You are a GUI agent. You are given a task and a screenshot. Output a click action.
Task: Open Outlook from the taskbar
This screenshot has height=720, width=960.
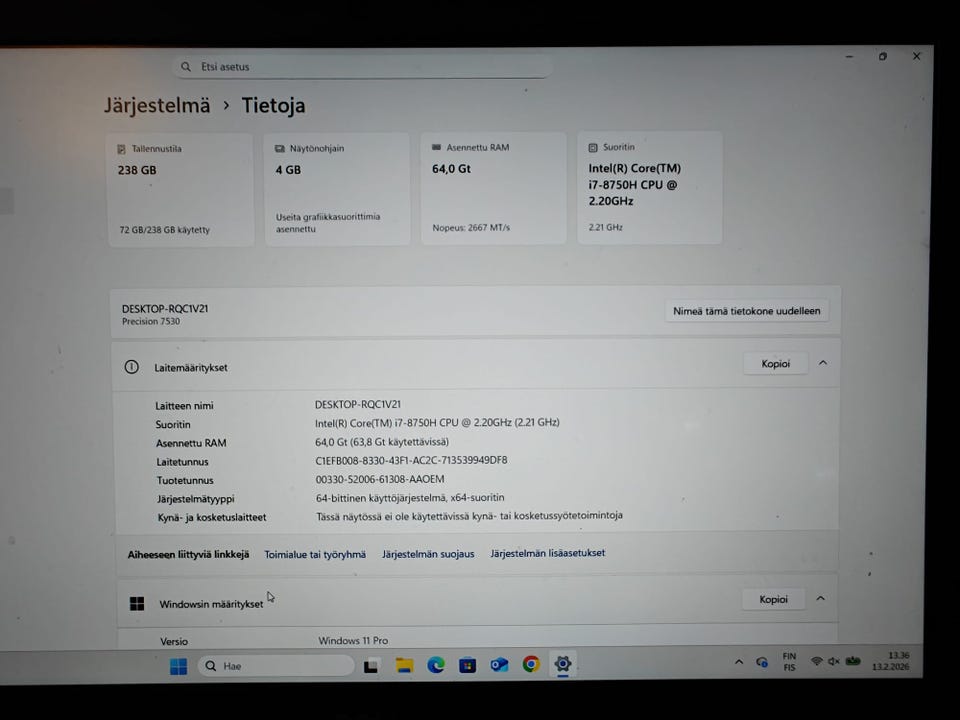(500, 665)
